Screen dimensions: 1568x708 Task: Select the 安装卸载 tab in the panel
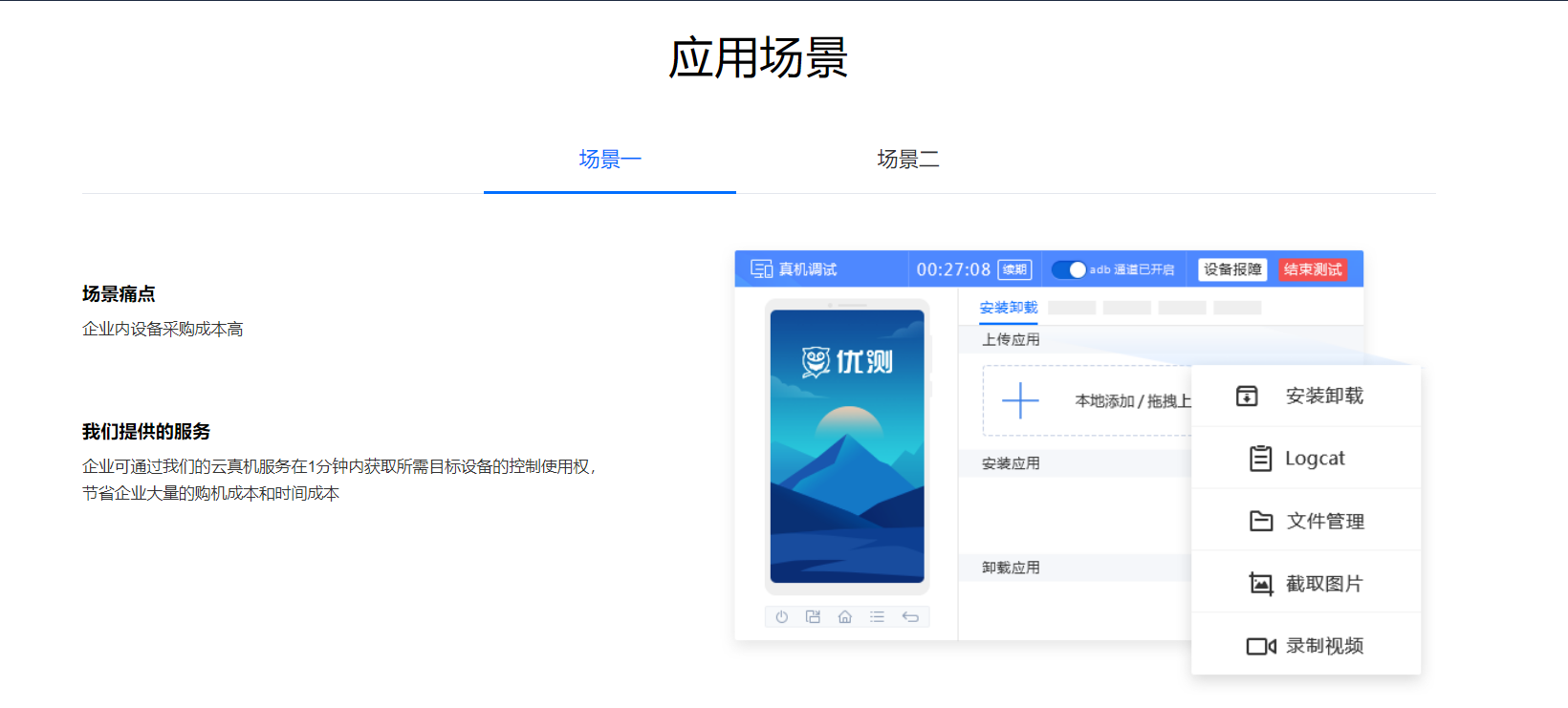point(1009,308)
